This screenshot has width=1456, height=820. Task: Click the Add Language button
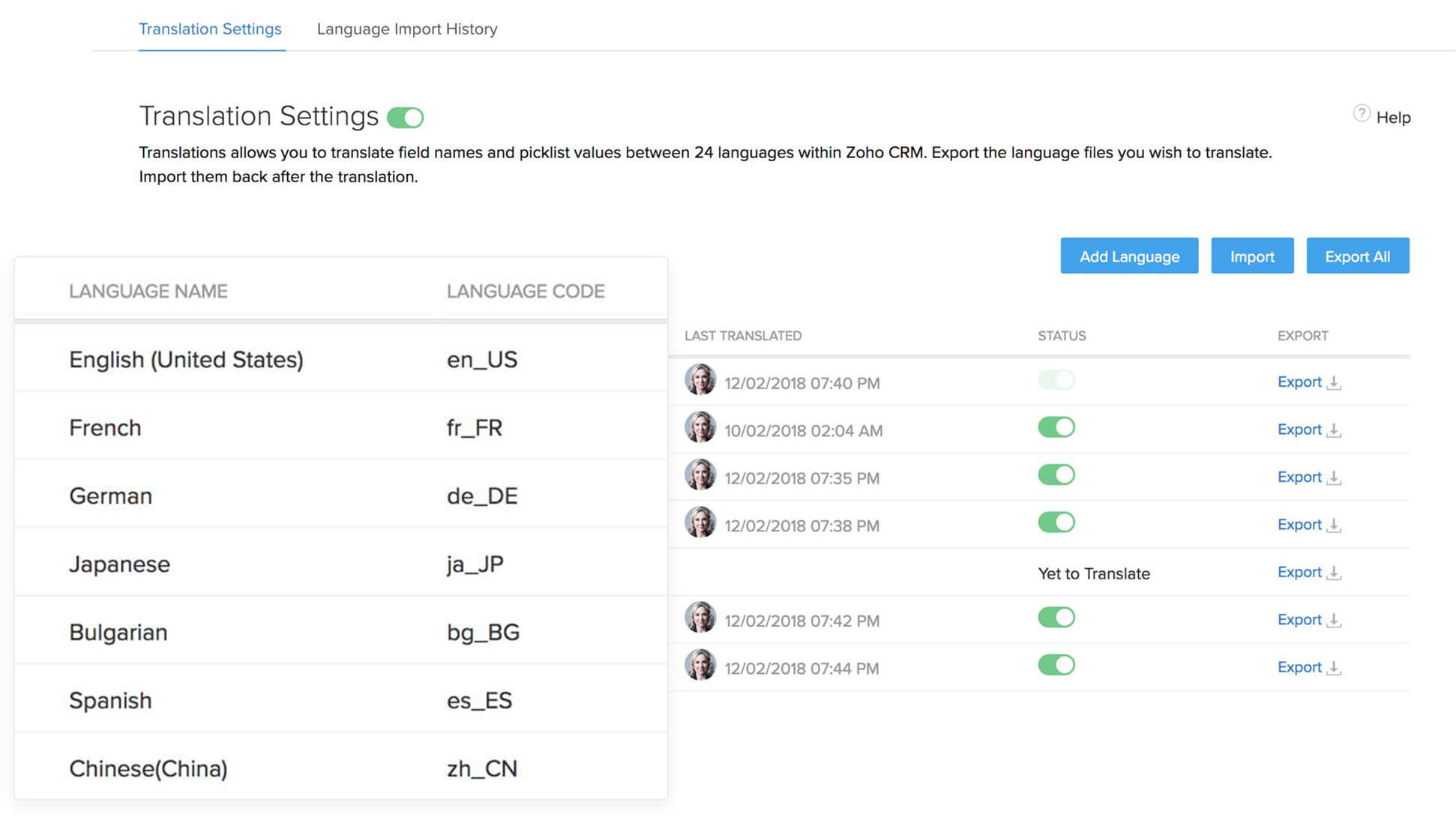[1129, 256]
